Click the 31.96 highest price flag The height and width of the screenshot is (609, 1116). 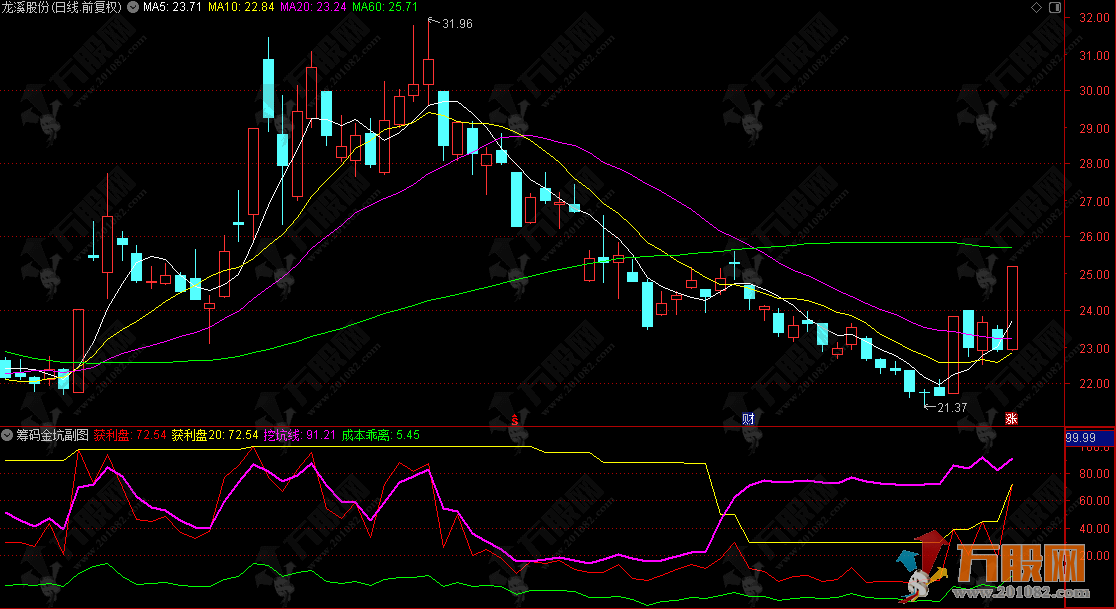pyautogui.click(x=455, y=23)
